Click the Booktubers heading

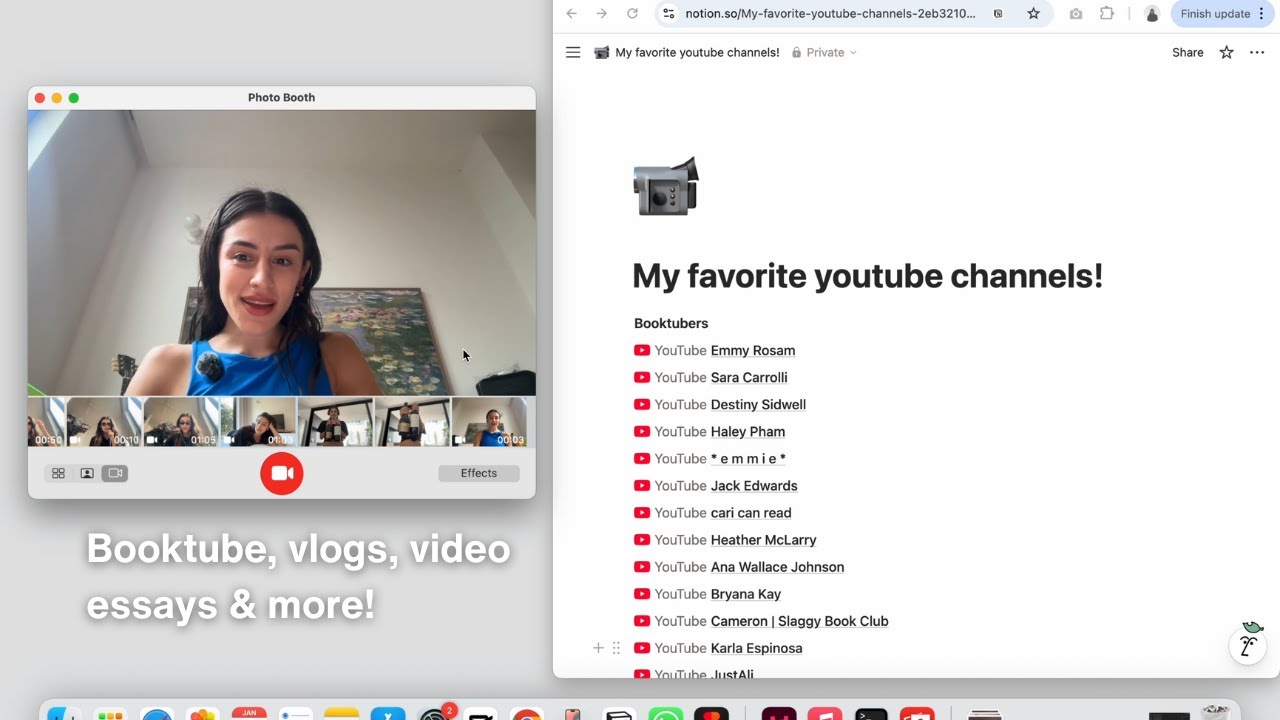(x=671, y=323)
